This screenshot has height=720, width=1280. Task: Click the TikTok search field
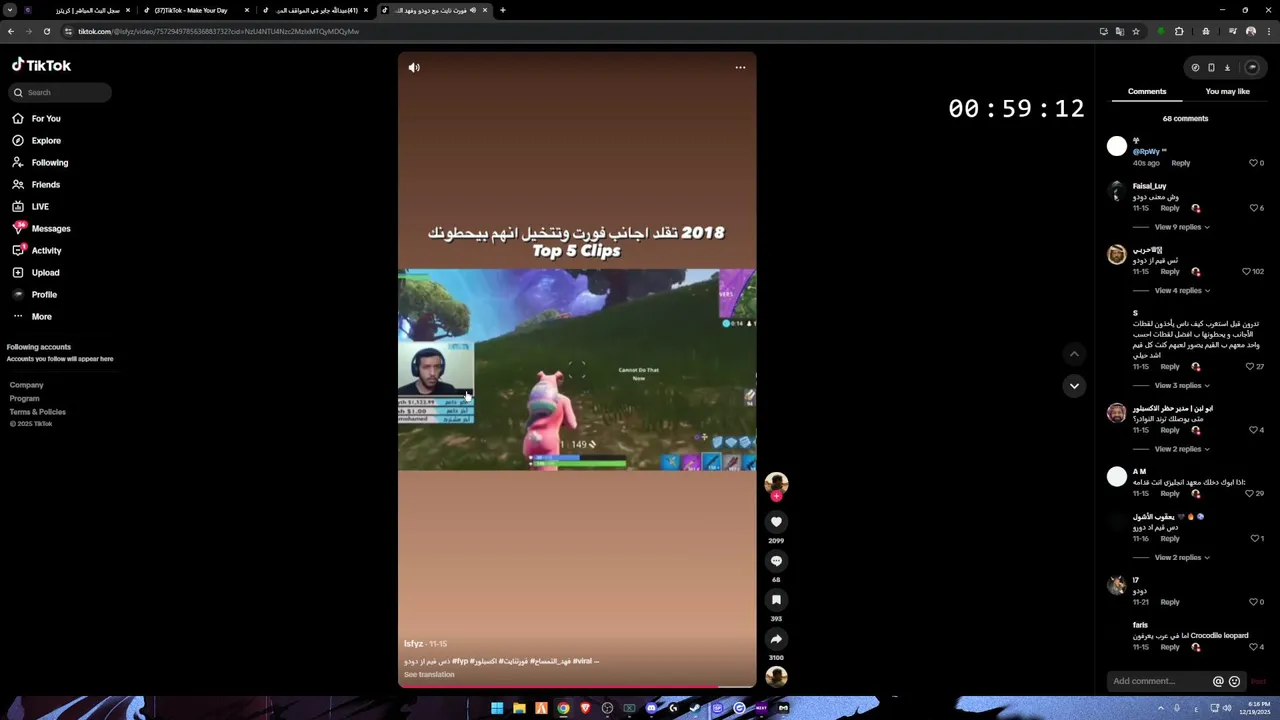[60, 93]
